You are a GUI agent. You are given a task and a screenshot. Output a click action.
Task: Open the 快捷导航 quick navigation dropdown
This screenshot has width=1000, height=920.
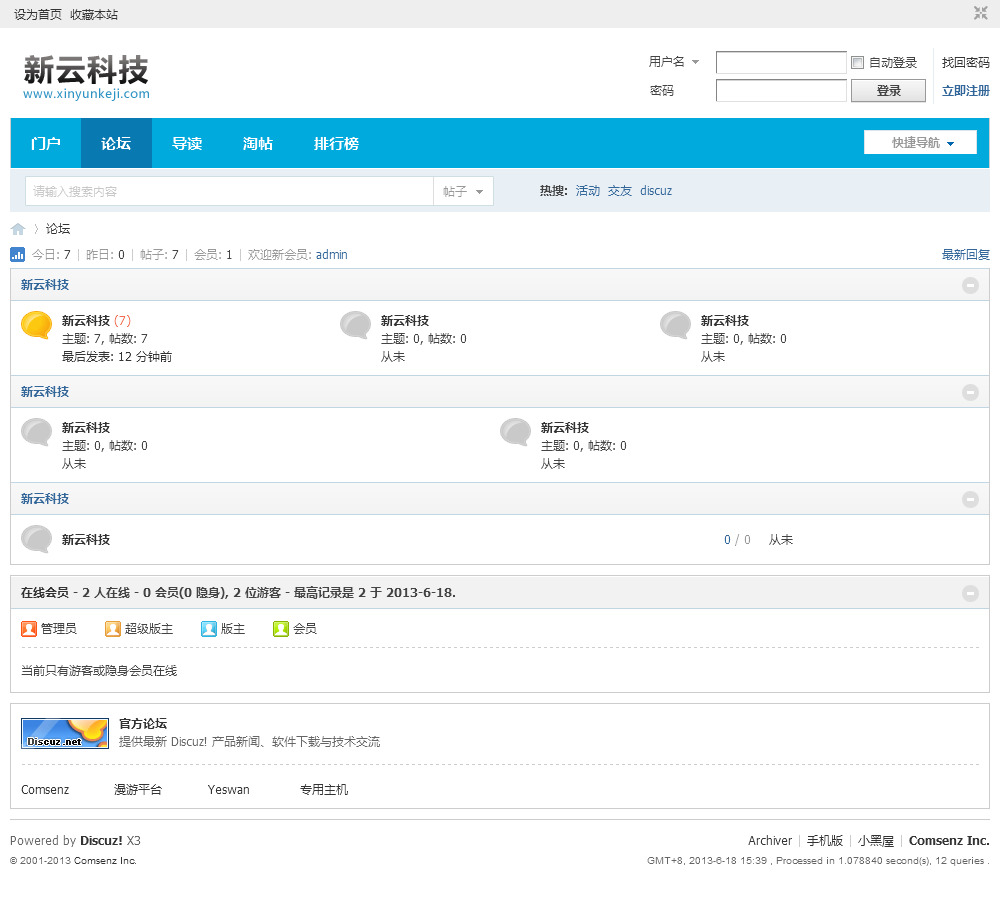tap(921, 143)
